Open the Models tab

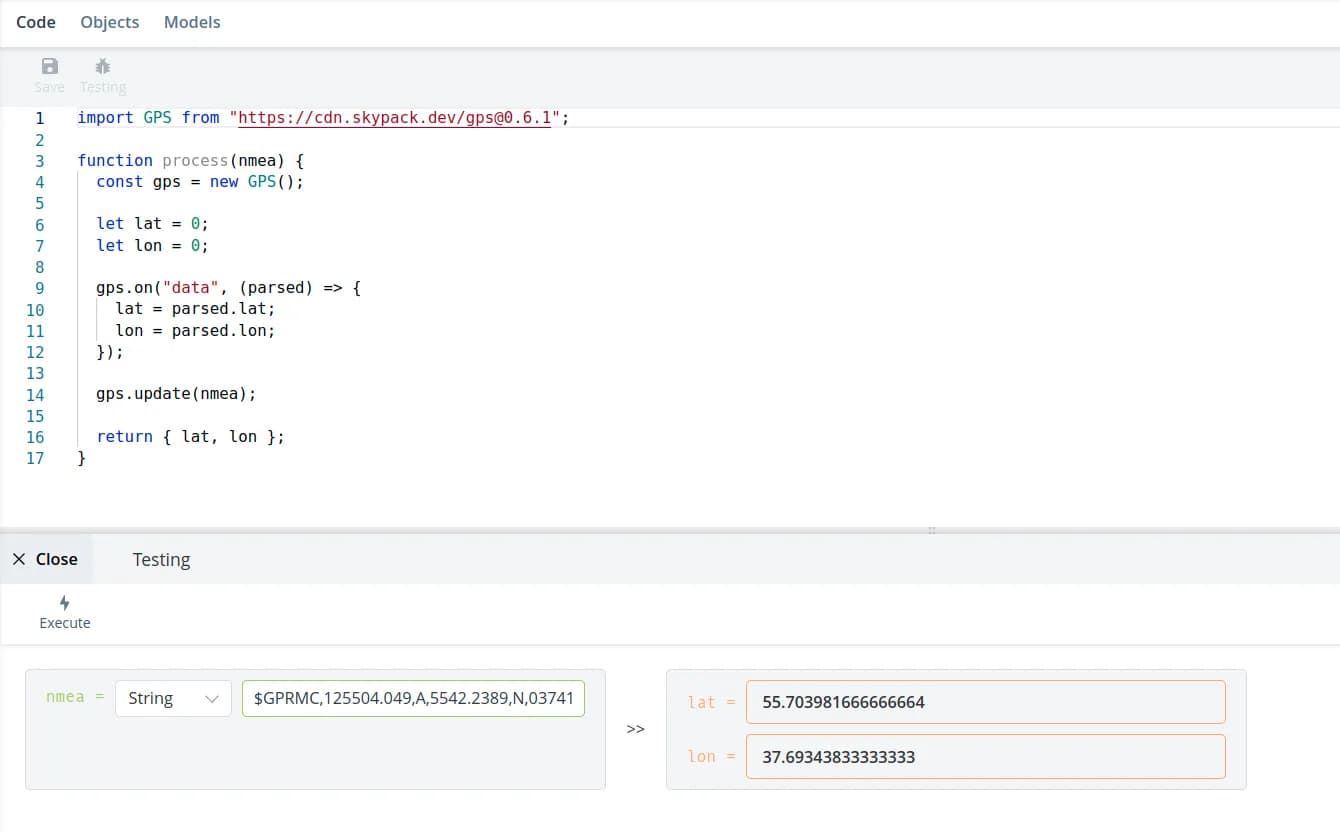pyautogui.click(x=192, y=22)
